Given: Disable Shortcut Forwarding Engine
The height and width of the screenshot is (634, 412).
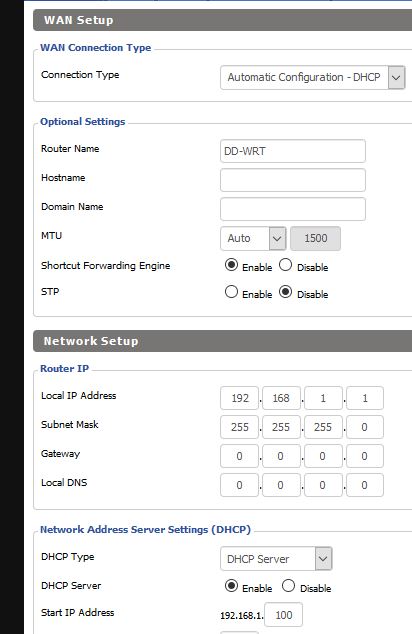Looking at the screenshot, I should (x=285, y=265).
